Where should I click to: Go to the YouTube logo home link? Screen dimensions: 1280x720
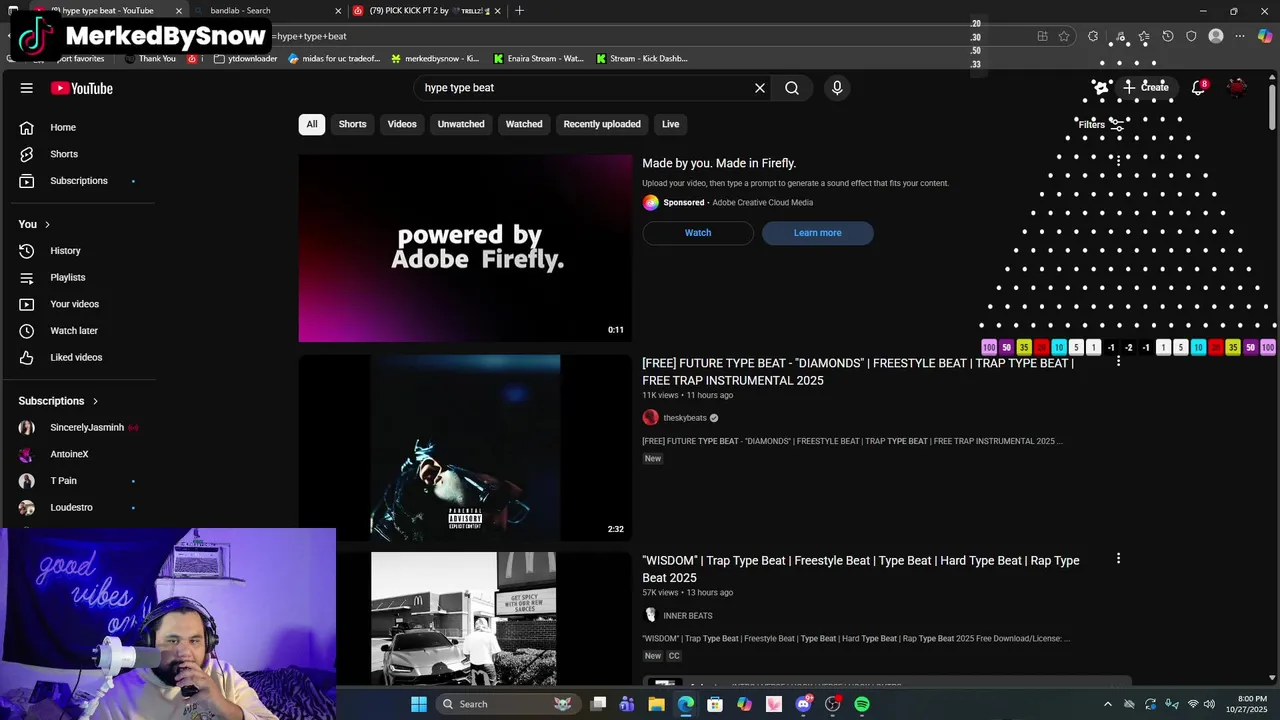click(x=82, y=88)
